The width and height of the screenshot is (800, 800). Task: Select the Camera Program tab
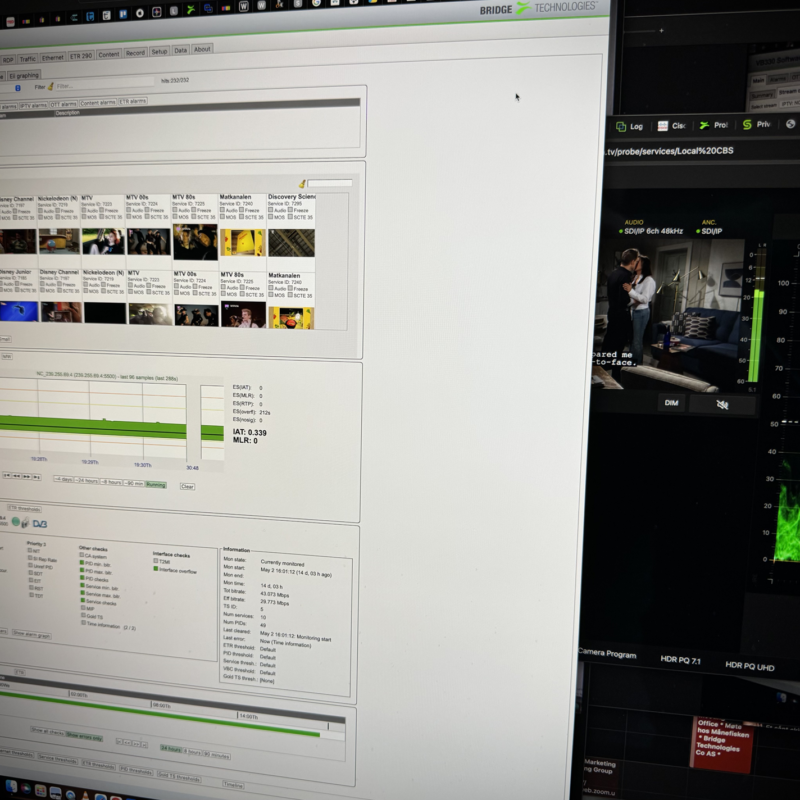pyautogui.click(x=607, y=654)
